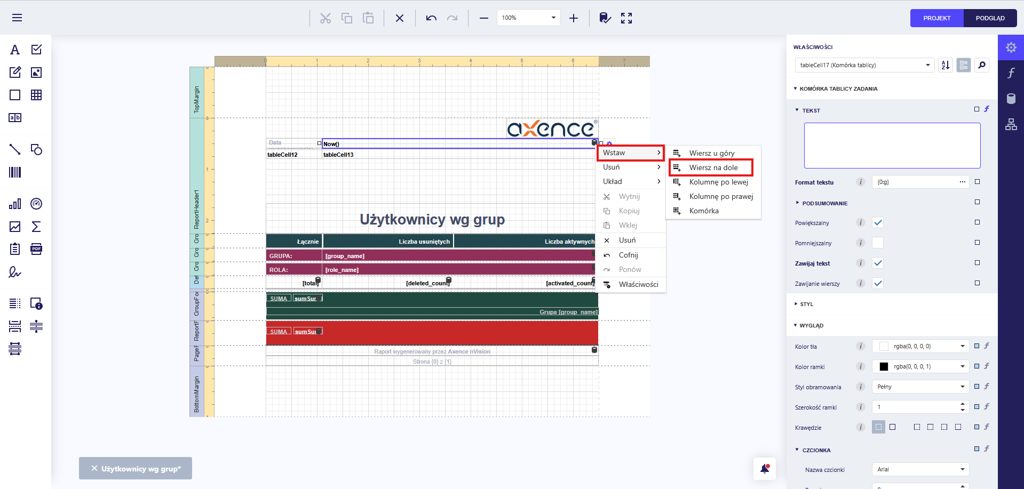Toggle fullscreen mode in the top toolbar
Screen dimensions: 1024x489
click(x=627, y=18)
